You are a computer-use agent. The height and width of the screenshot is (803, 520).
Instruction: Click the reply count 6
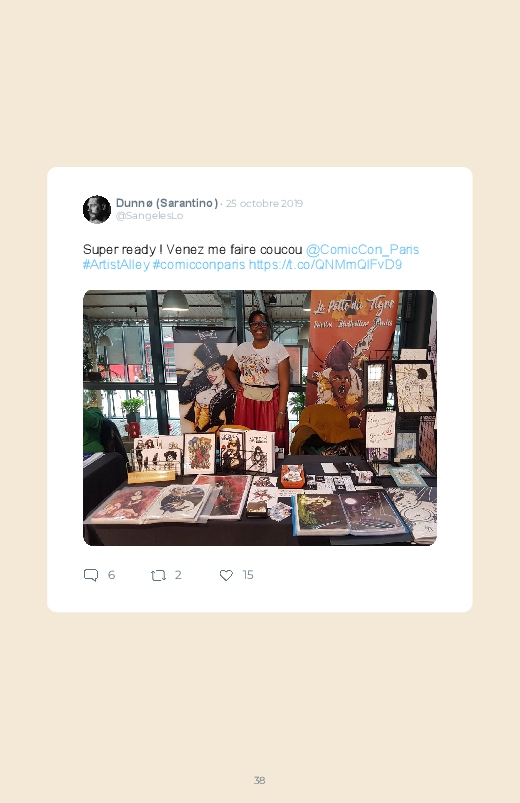coord(111,575)
